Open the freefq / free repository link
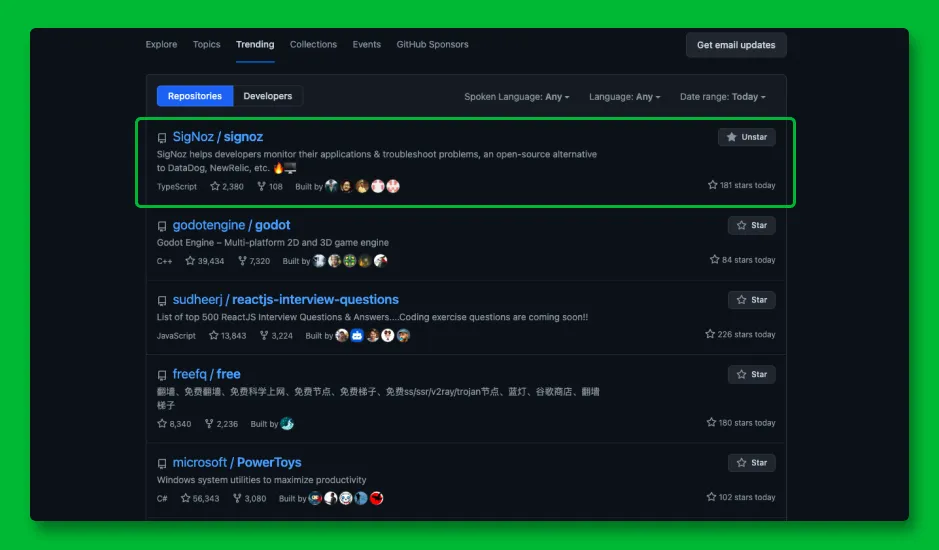The height and width of the screenshot is (550, 939). [207, 374]
